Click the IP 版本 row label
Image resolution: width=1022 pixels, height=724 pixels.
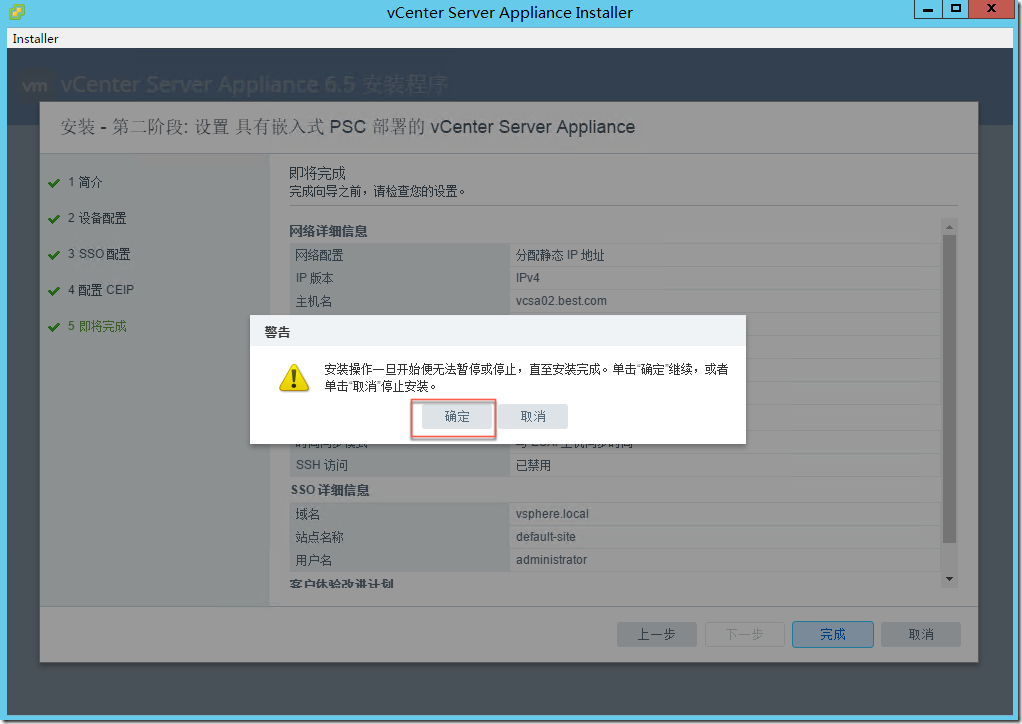(x=314, y=278)
